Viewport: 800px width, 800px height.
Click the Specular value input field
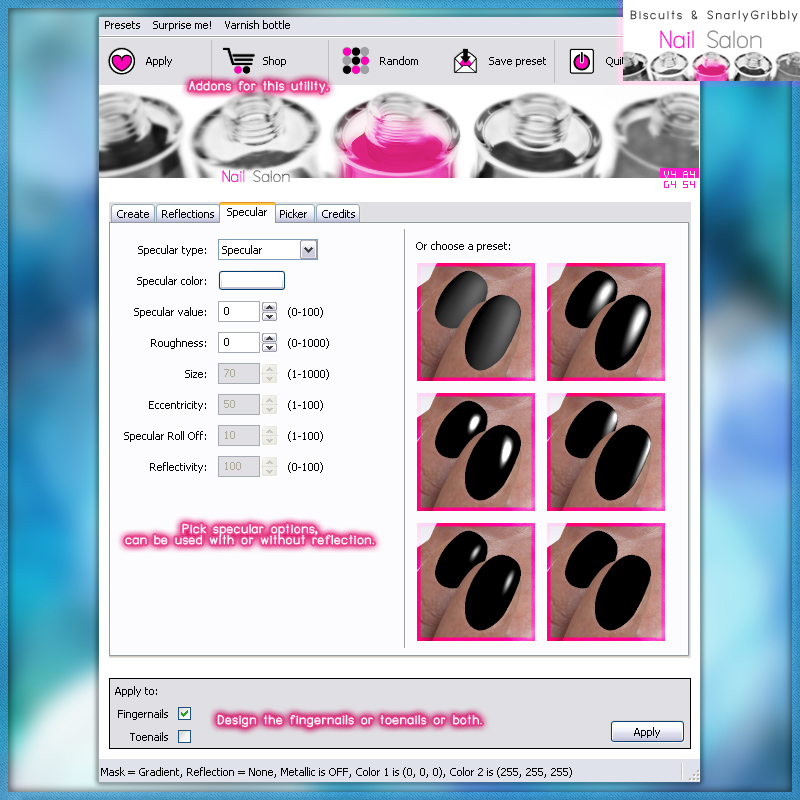coord(239,311)
